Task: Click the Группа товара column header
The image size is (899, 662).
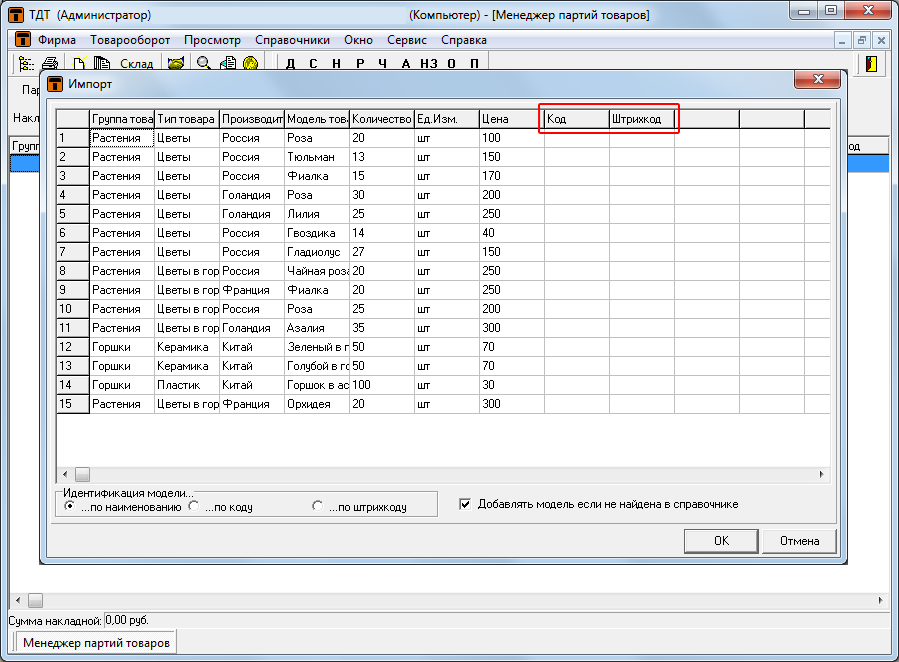Action: pos(122,119)
